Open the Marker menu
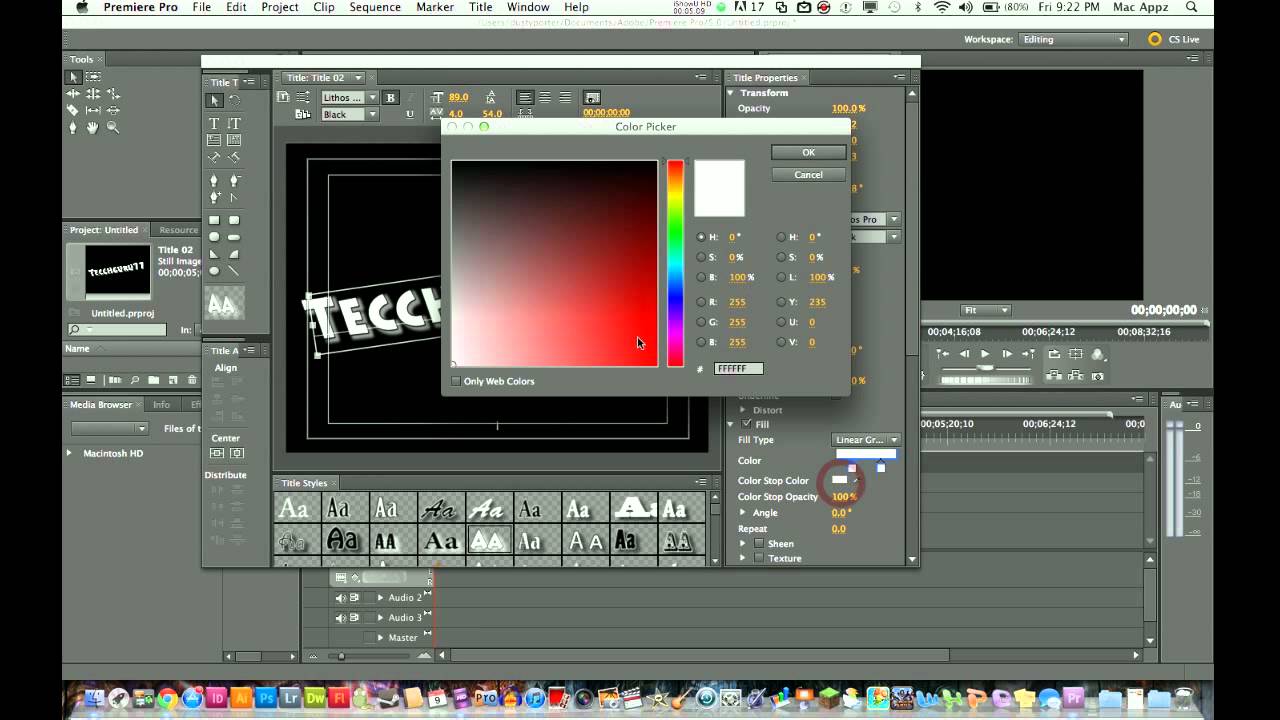This screenshot has height=720, width=1280. [435, 7]
